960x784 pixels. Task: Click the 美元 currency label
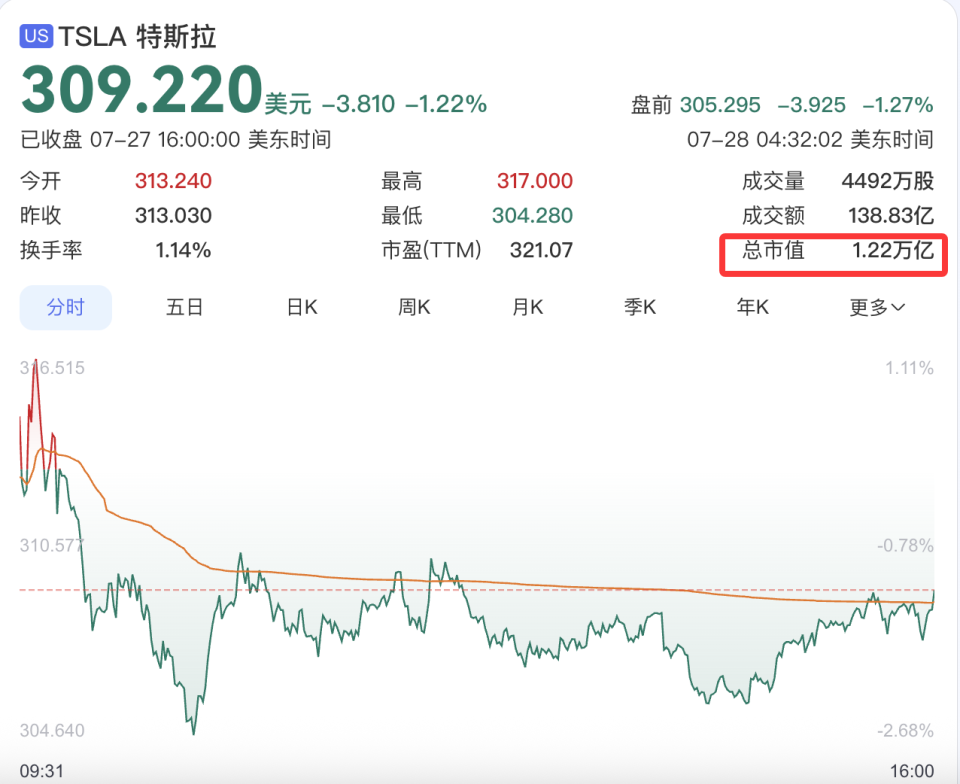point(288,105)
